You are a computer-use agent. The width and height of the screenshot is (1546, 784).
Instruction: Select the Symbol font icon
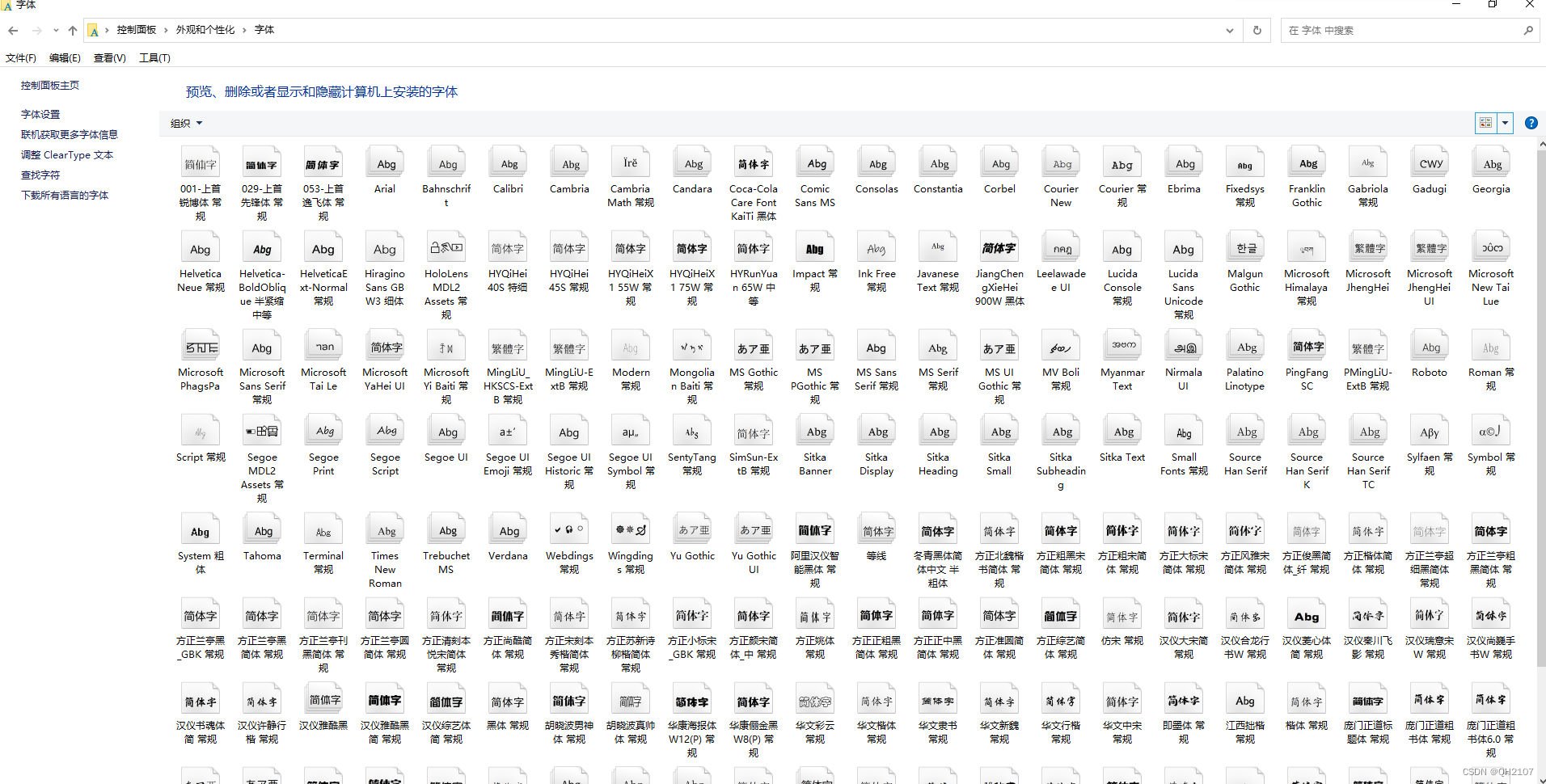coord(1491,432)
